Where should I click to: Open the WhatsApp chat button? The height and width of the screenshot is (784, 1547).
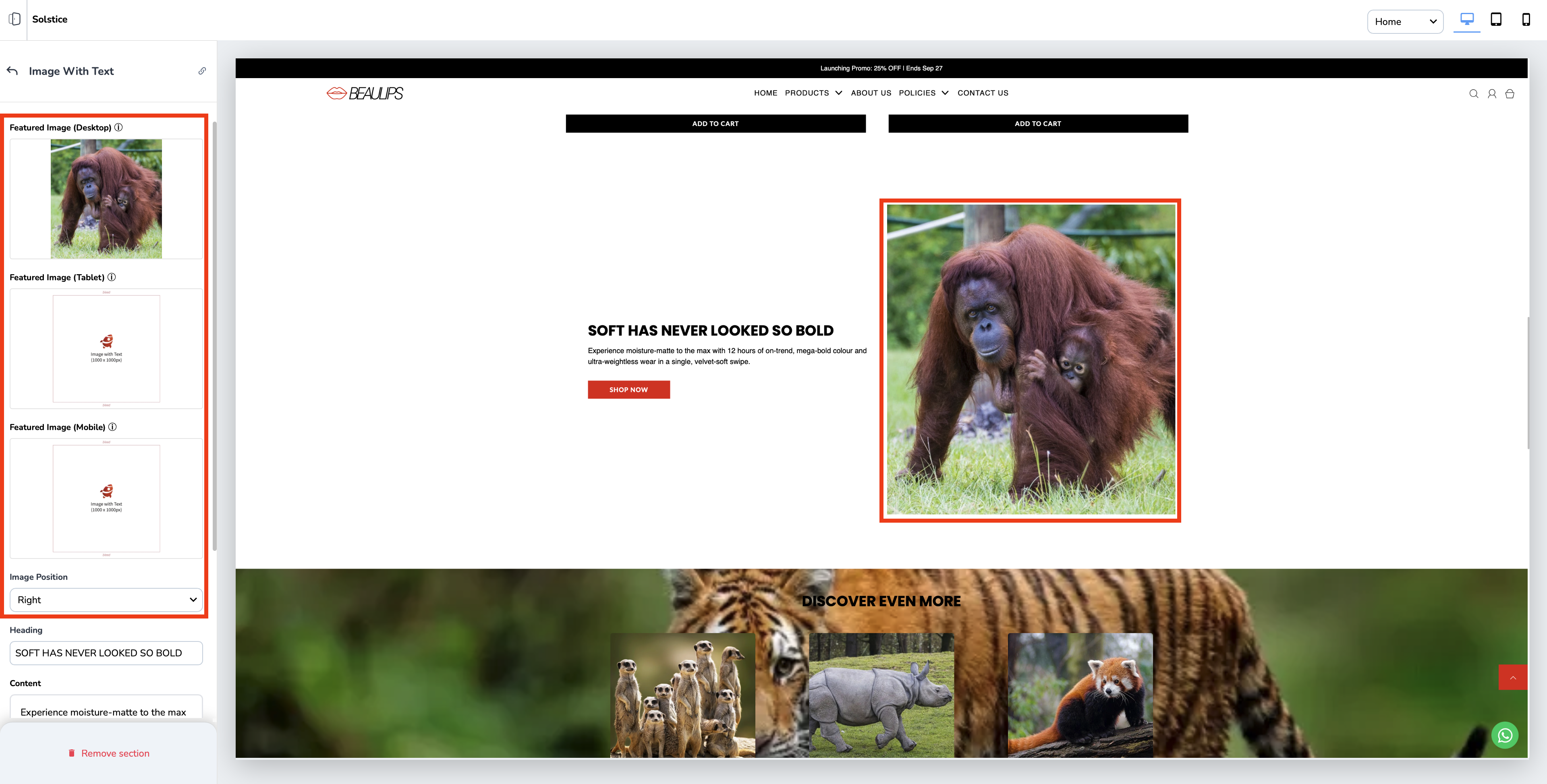[x=1504, y=735]
